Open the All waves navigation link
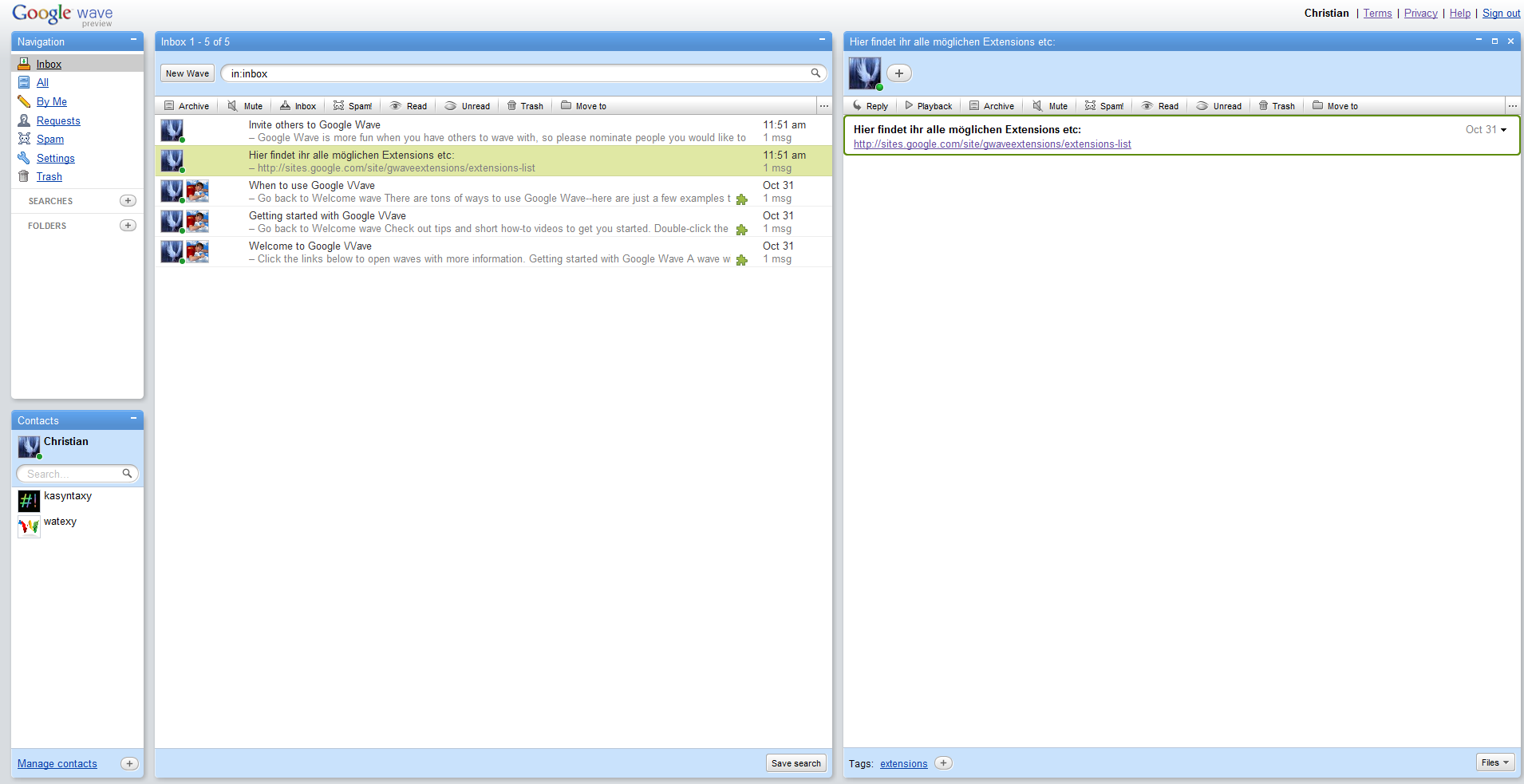The image size is (1524, 784). [42, 83]
